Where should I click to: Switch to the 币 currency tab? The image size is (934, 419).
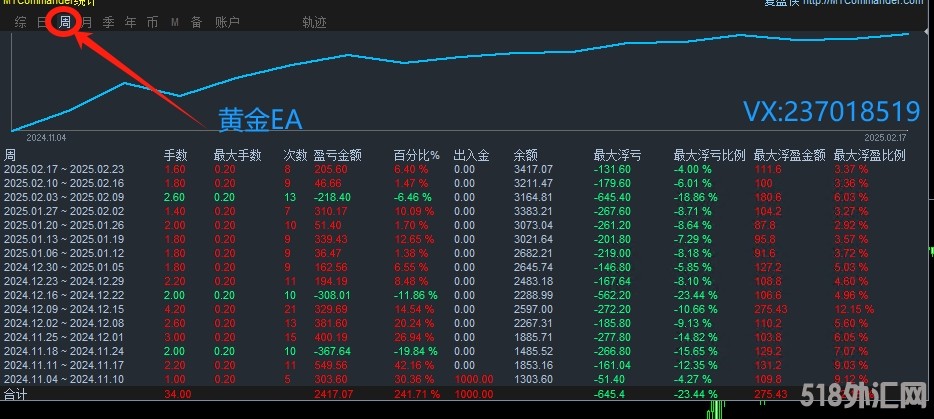152,23
